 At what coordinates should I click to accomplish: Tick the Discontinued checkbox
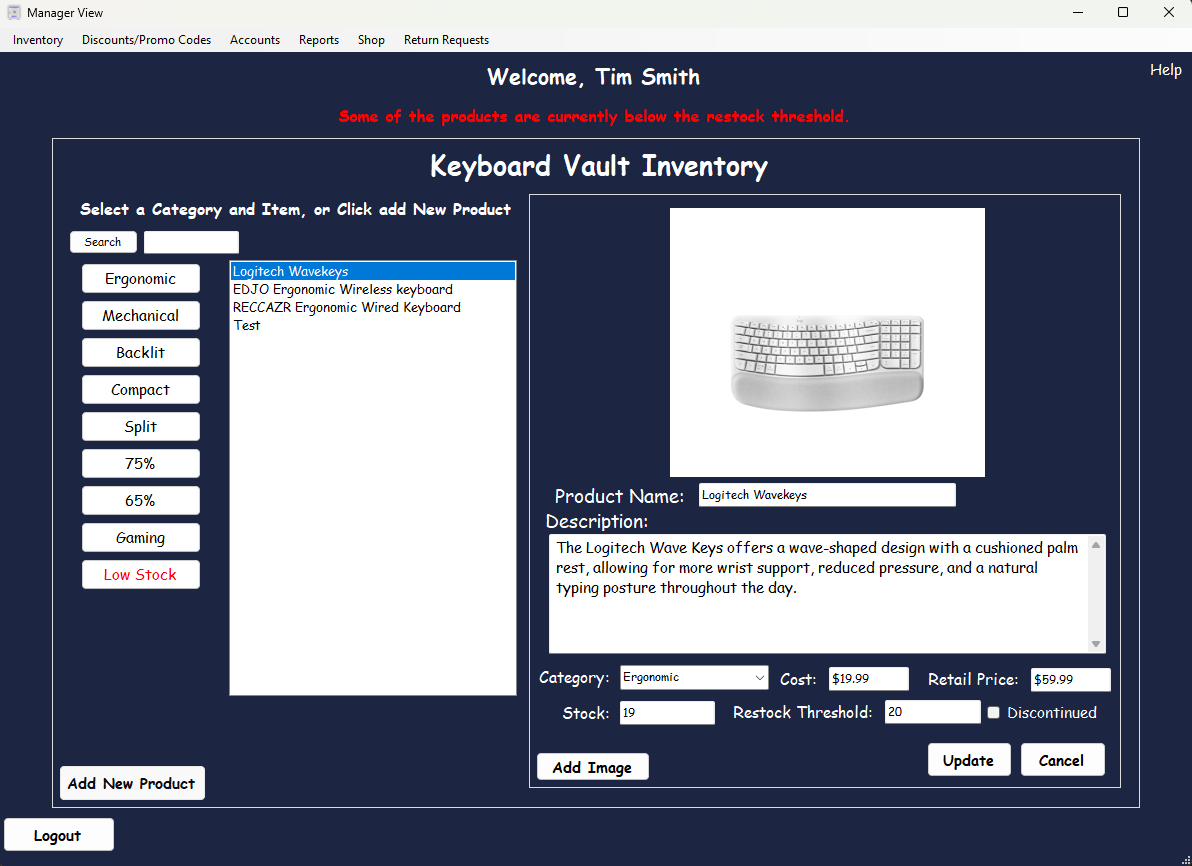tap(994, 713)
